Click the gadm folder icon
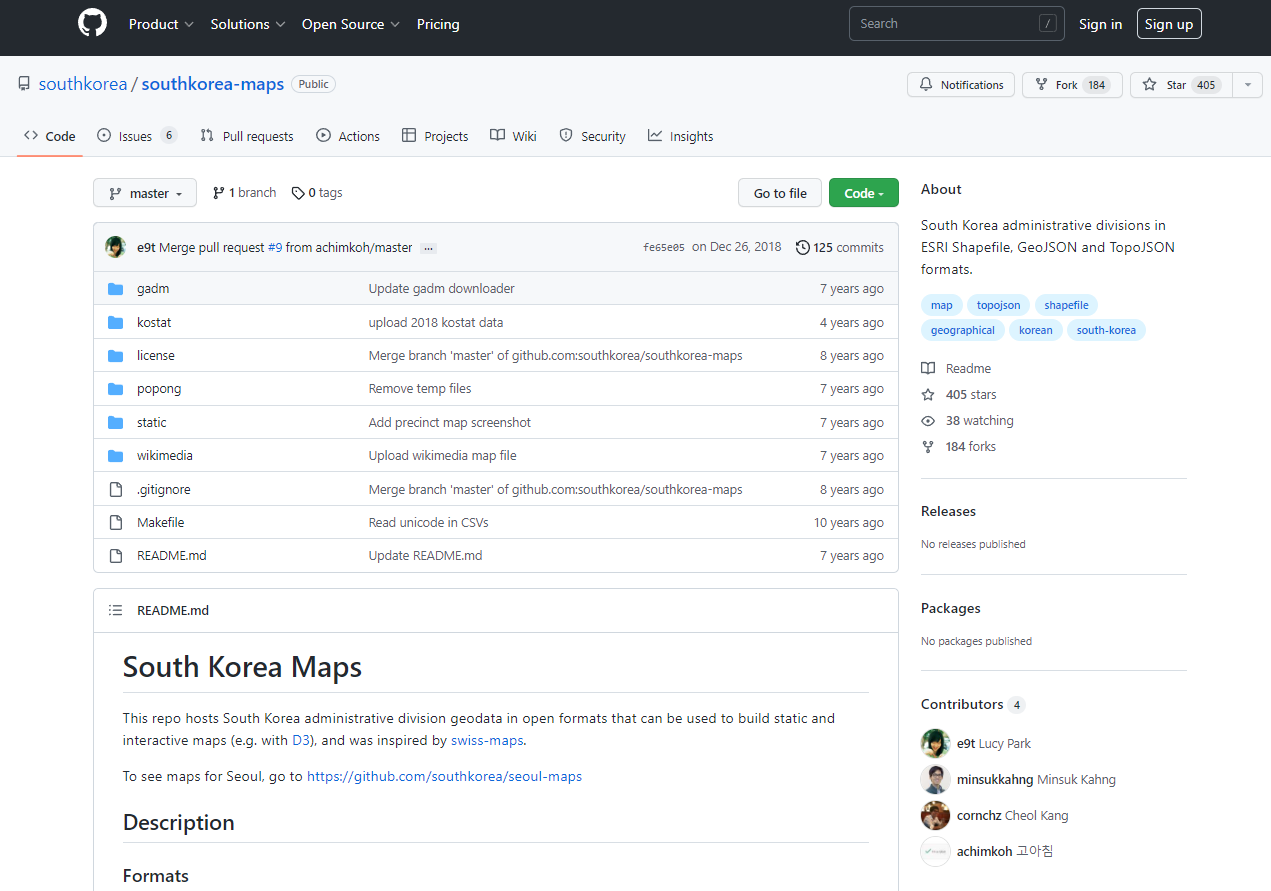This screenshot has width=1271, height=891. (x=115, y=289)
